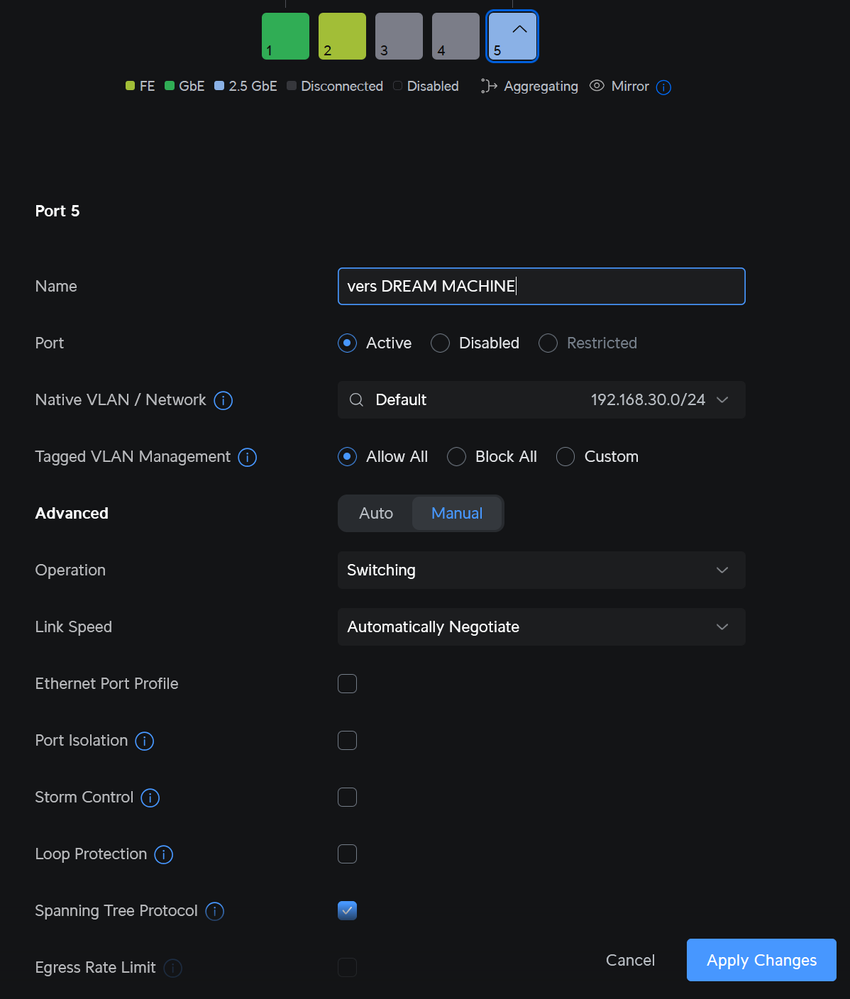Switch Advanced settings to the Manual tab
The width and height of the screenshot is (850, 999).
click(457, 513)
